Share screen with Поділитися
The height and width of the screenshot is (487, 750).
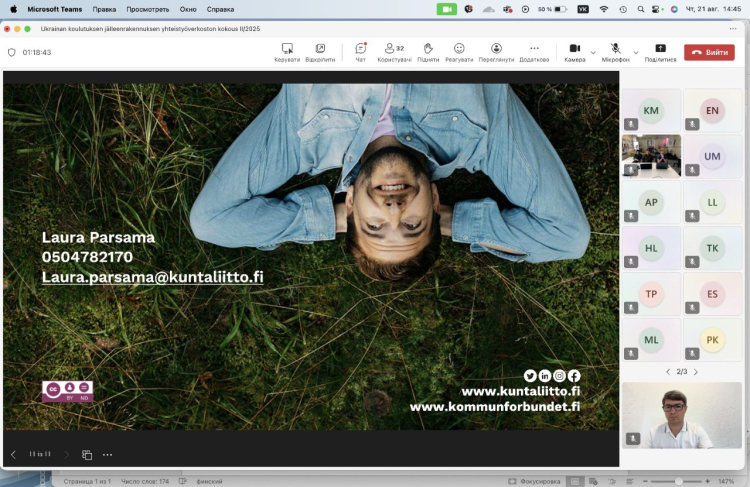[x=660, y=49]
